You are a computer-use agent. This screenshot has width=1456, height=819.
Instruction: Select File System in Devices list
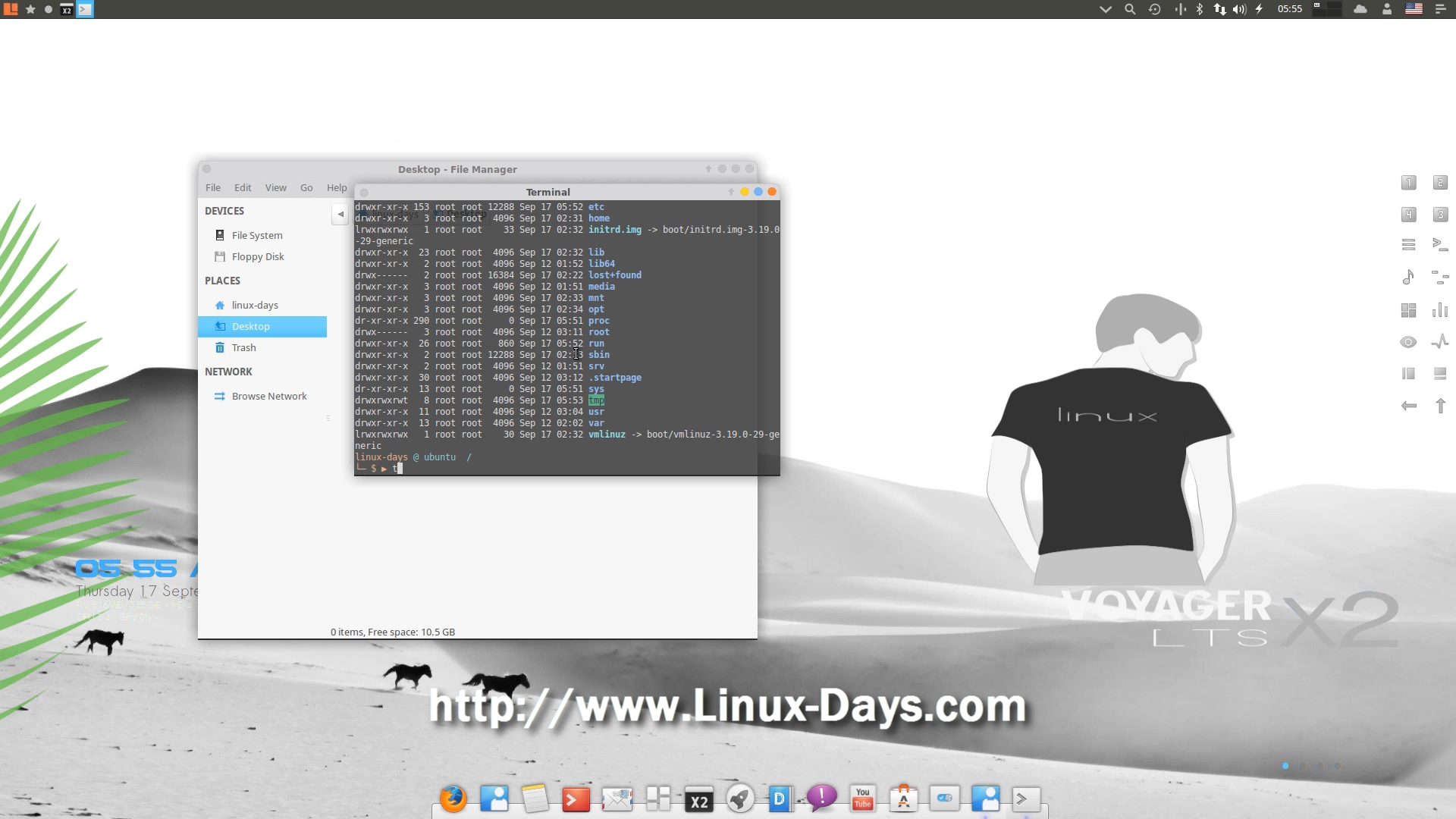click(262, 235)
